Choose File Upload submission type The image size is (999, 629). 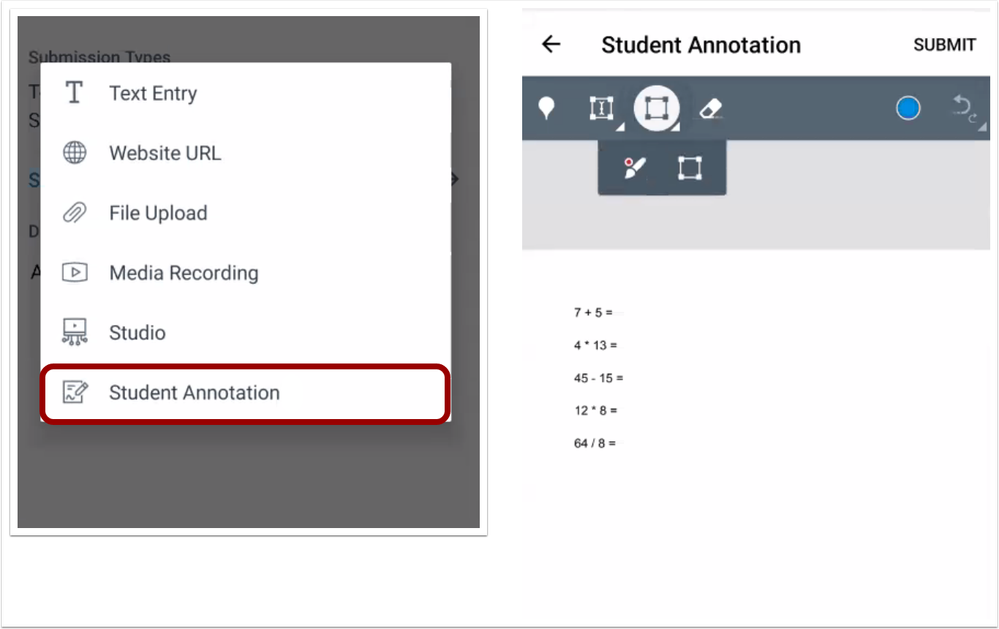[245, 213]
